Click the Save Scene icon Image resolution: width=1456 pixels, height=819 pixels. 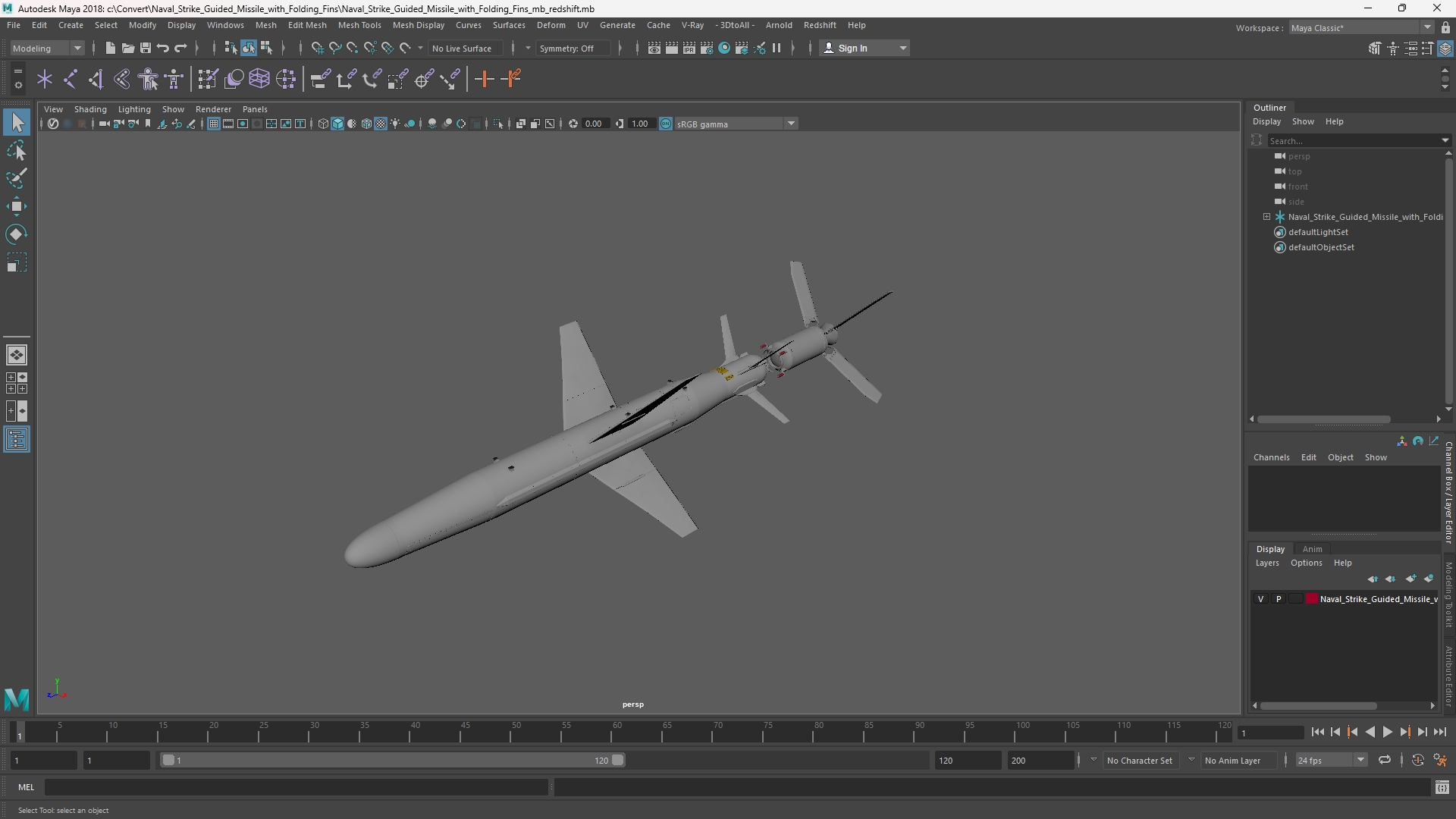tap(145, 48)
